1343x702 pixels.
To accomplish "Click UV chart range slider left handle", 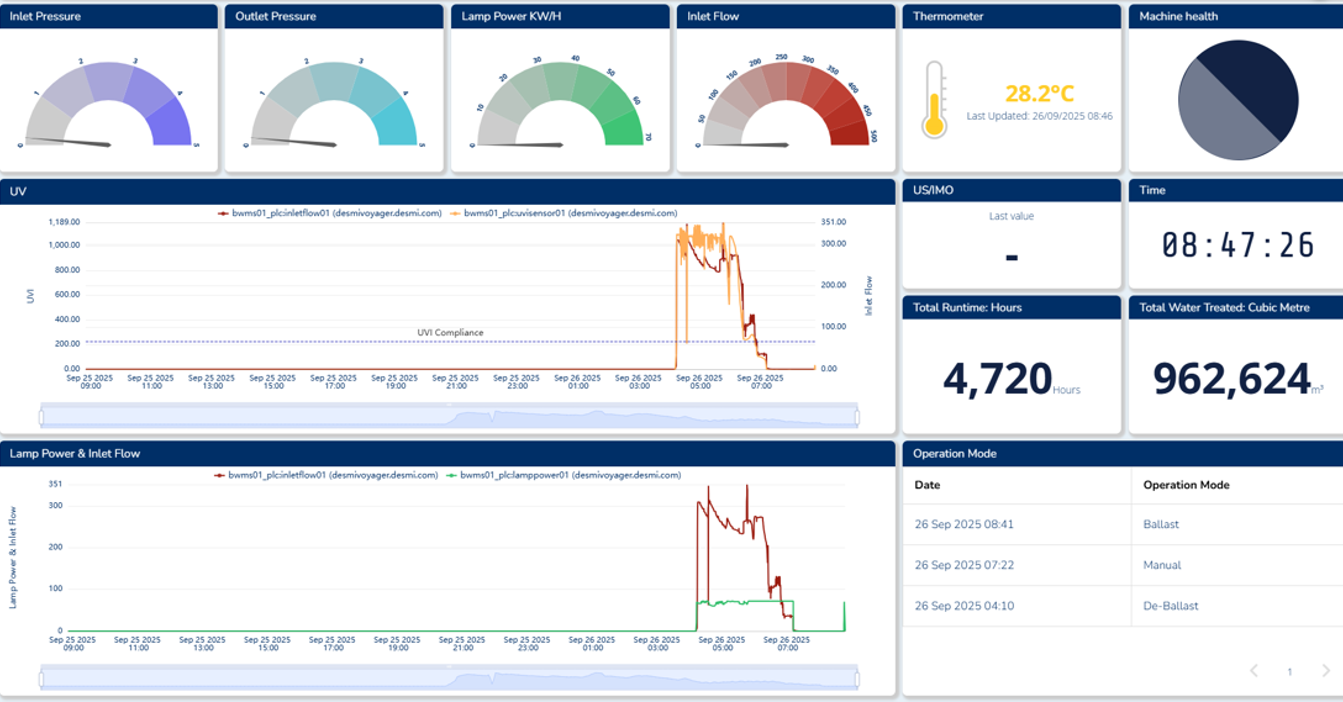I will click(x=42, y=417).
